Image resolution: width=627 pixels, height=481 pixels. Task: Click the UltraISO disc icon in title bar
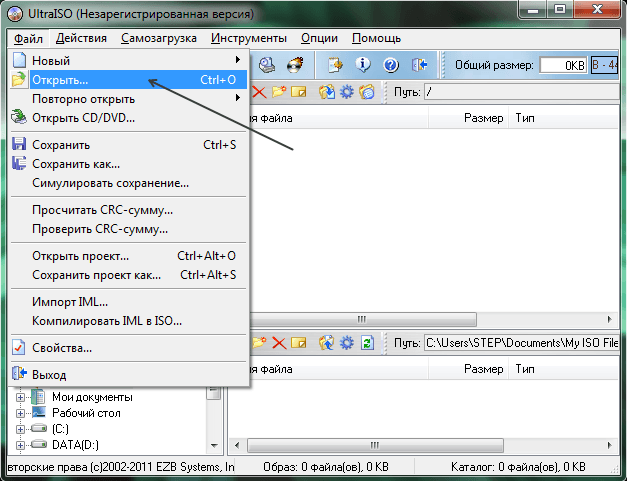point(15,14)
